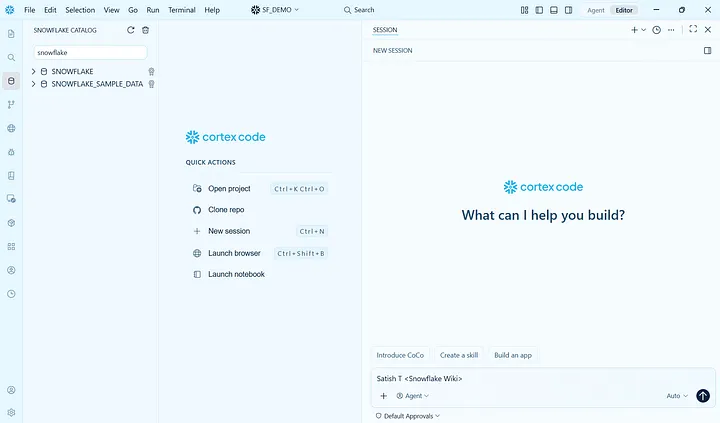Open the Extensions grid icon in sidebar
The height and width of the screenshot is (423, 720).
[x=11, y=247]
